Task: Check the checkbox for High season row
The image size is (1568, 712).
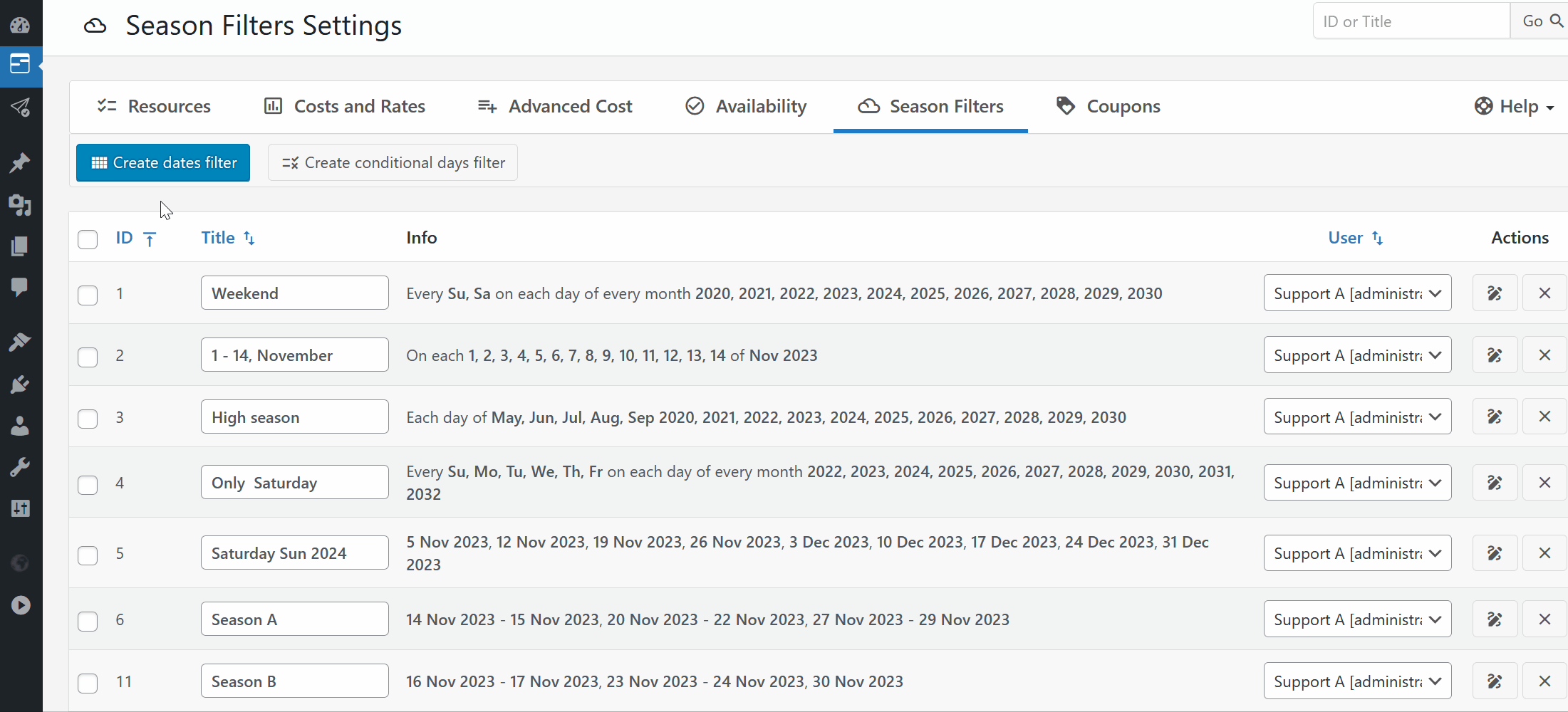Action: click(x=87, y=419)
